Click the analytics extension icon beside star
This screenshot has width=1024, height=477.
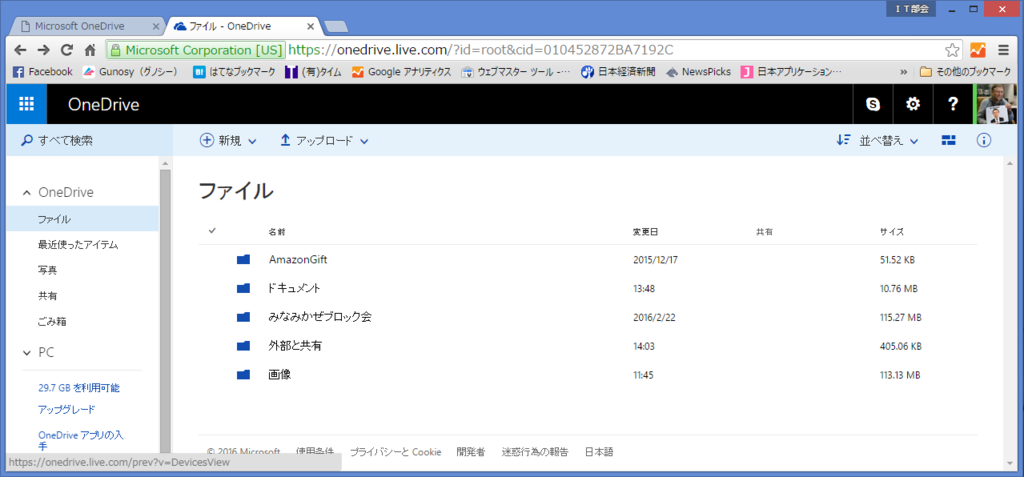[x=978, y=50]
